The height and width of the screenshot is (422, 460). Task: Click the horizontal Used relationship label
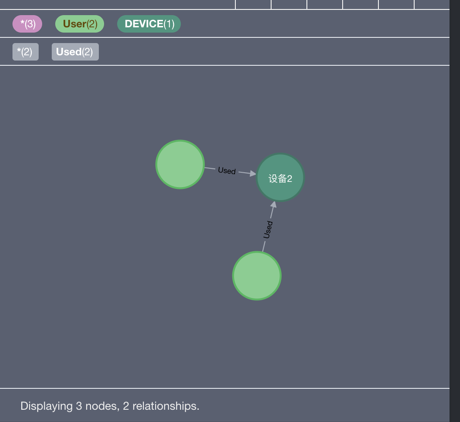click(227, 171)
